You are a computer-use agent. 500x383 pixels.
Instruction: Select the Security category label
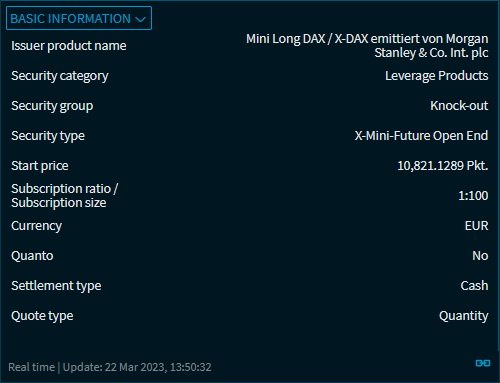pyautogui.click(x=60, y=76)
